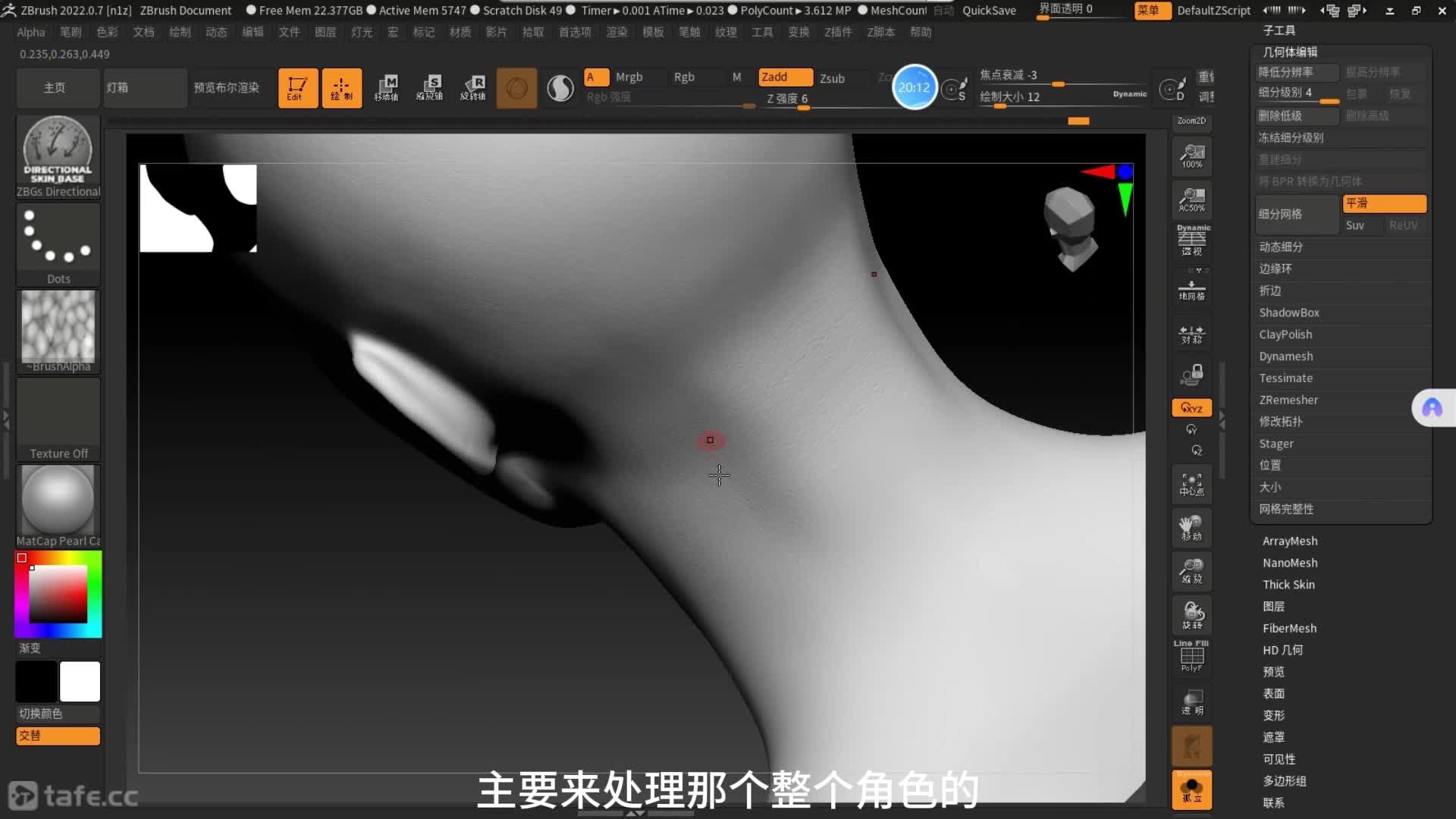
Task: Click the 100% actual size zoom icon
Action: tap(1191, 156)
